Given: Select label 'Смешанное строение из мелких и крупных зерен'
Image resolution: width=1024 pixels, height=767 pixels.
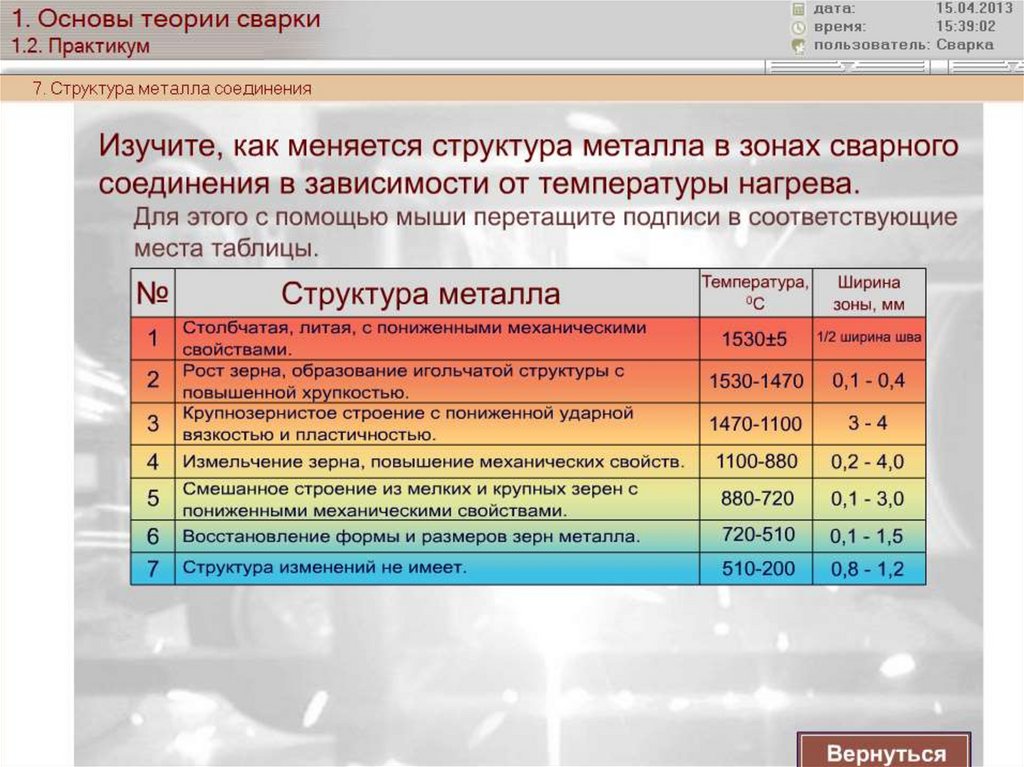Looking at the screenshot, I should (404, 489).
